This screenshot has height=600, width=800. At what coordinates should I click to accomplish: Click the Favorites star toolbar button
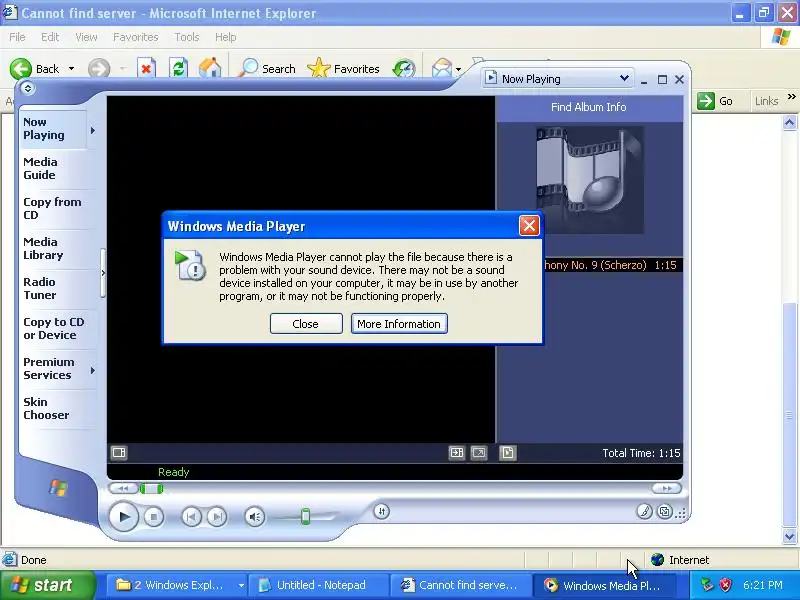click(344, 69)
